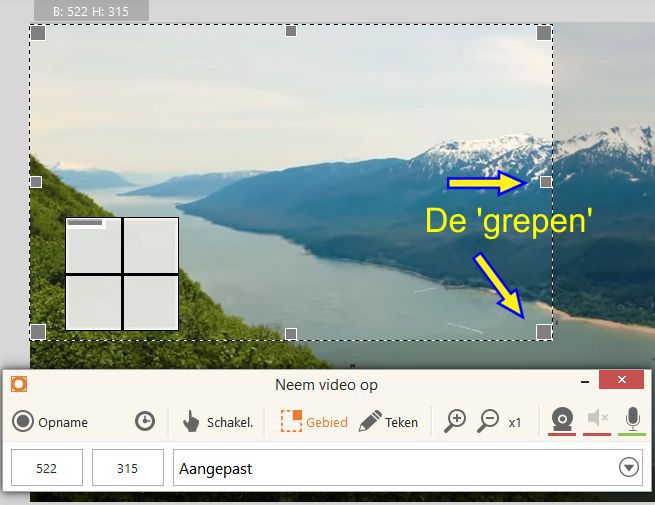Click the orange app logo icon
Image resolution: width=655 pixels, height=505 pixels.
coord(19,384)
